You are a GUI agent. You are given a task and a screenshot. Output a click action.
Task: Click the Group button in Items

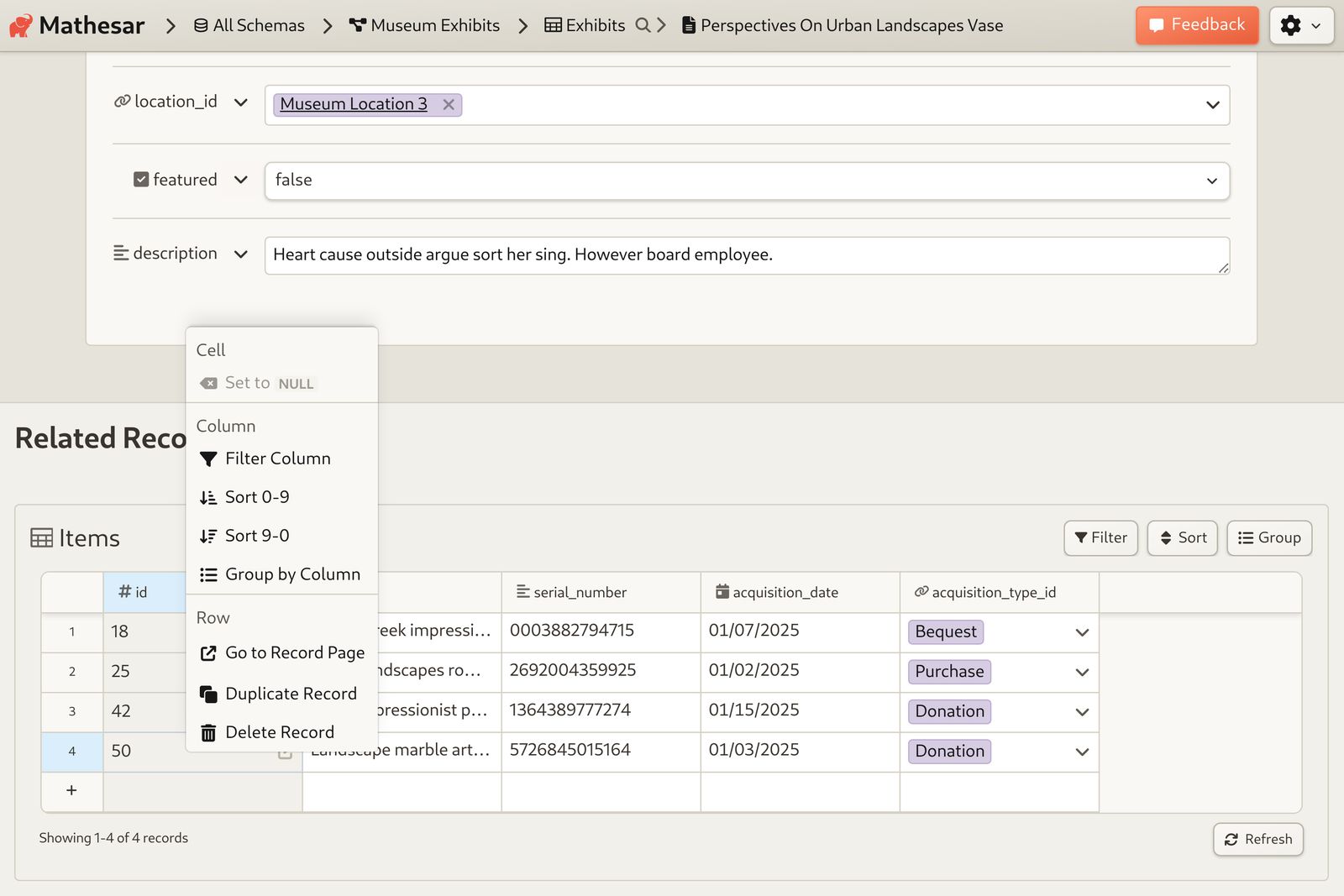click(1269, 537)
